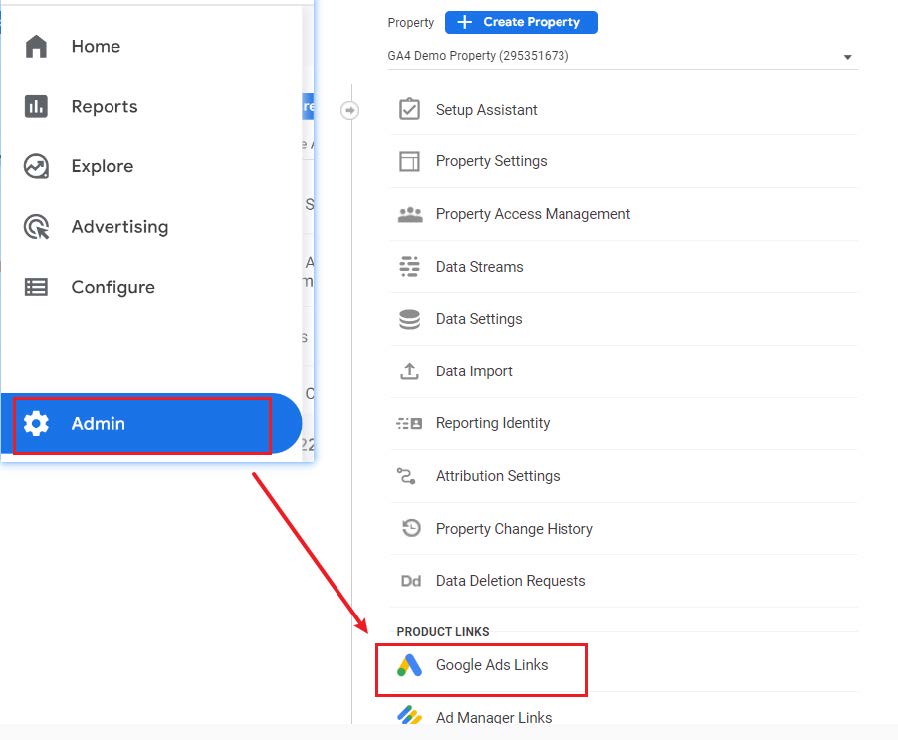Click the circular arrow collapse column icon

click(349, 109)
